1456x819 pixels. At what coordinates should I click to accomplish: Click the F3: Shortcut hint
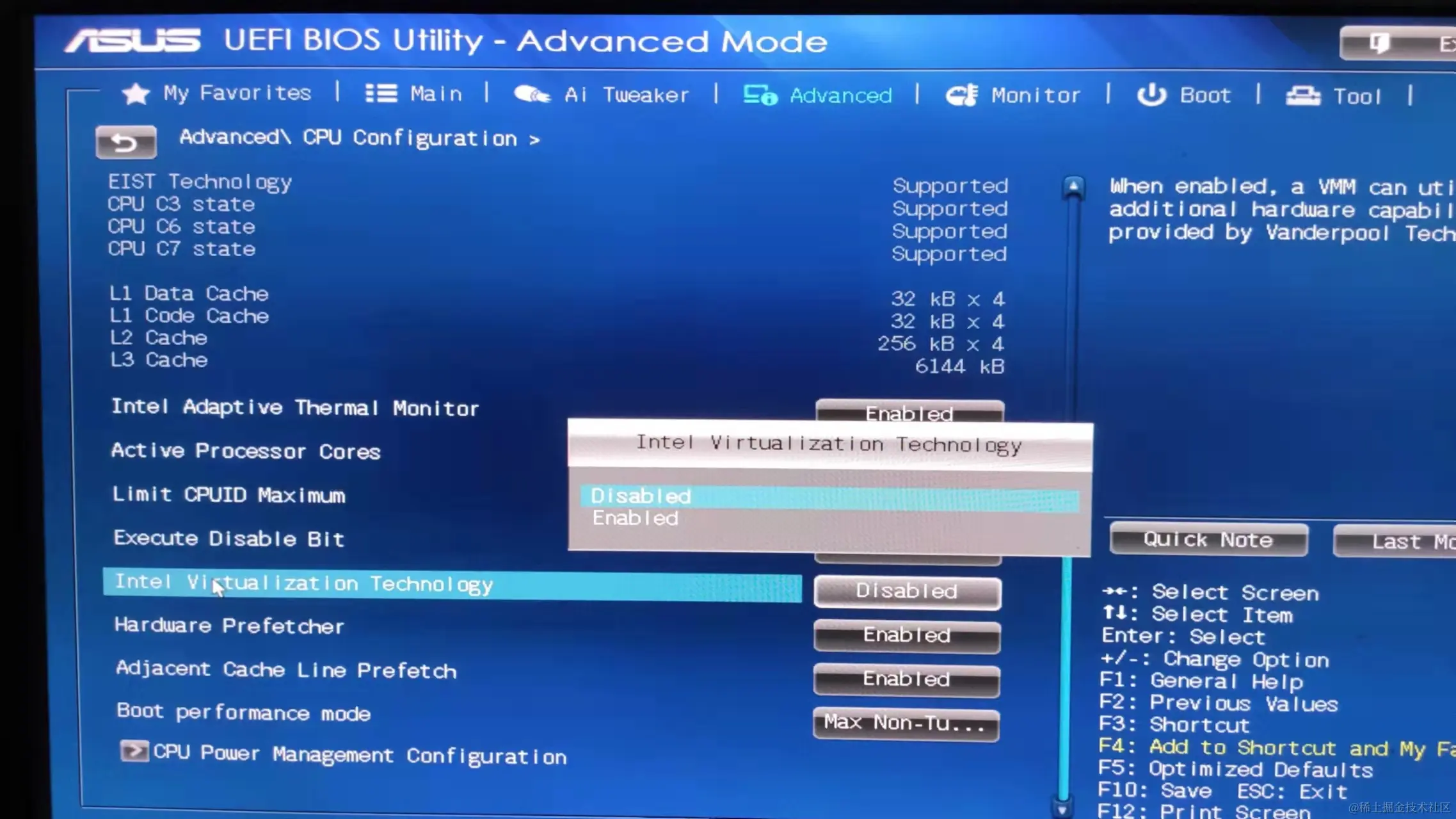pyautogui.click(x=1174, y=725)
